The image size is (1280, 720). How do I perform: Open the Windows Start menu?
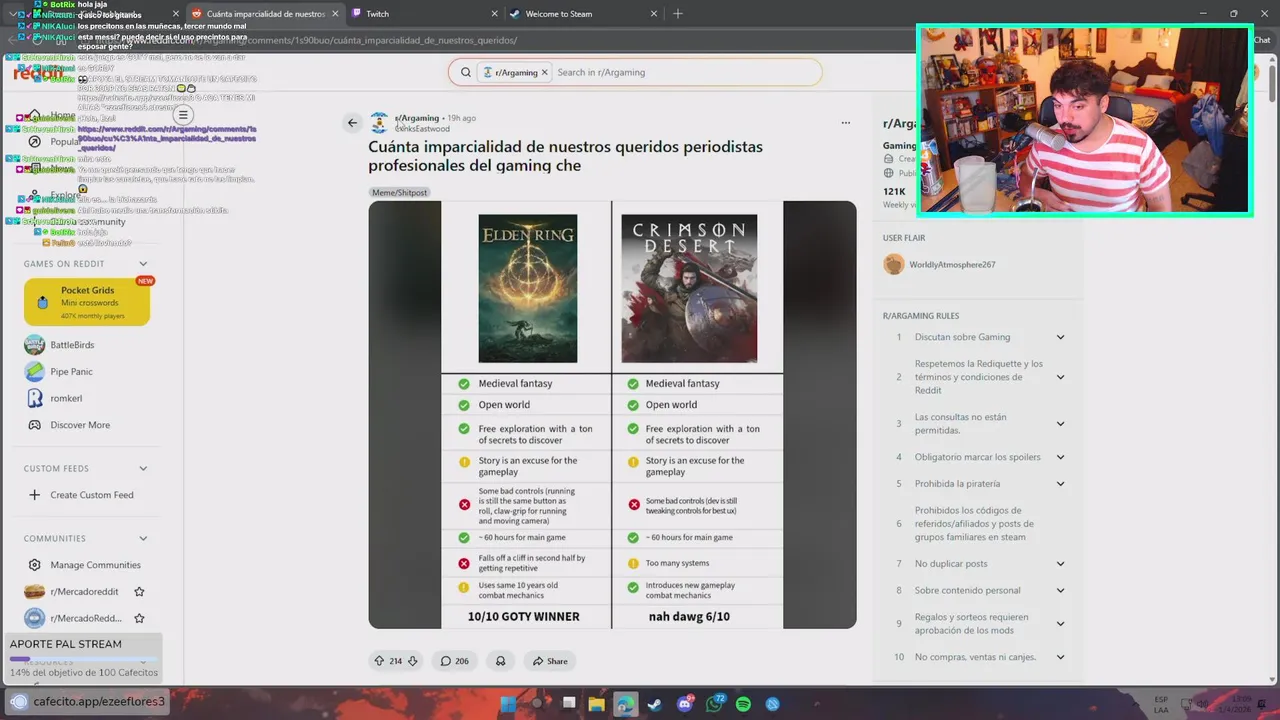[x=508, y=704]
